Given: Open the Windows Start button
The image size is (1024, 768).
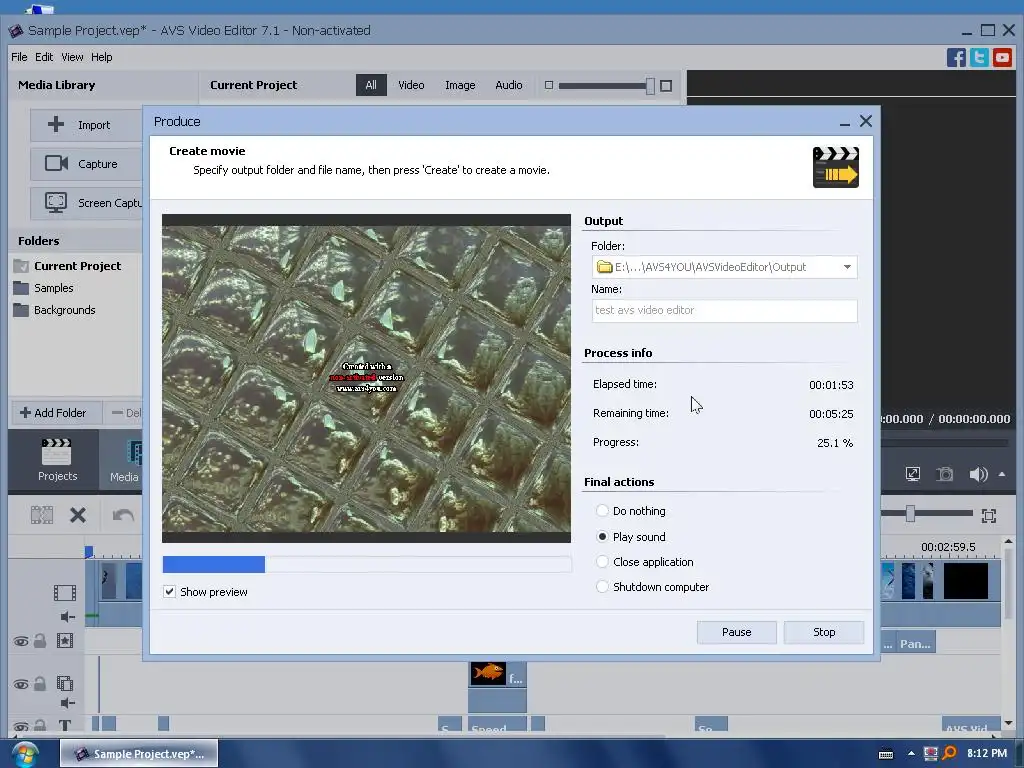Looking at the screenshot, I should pos(25,754).
